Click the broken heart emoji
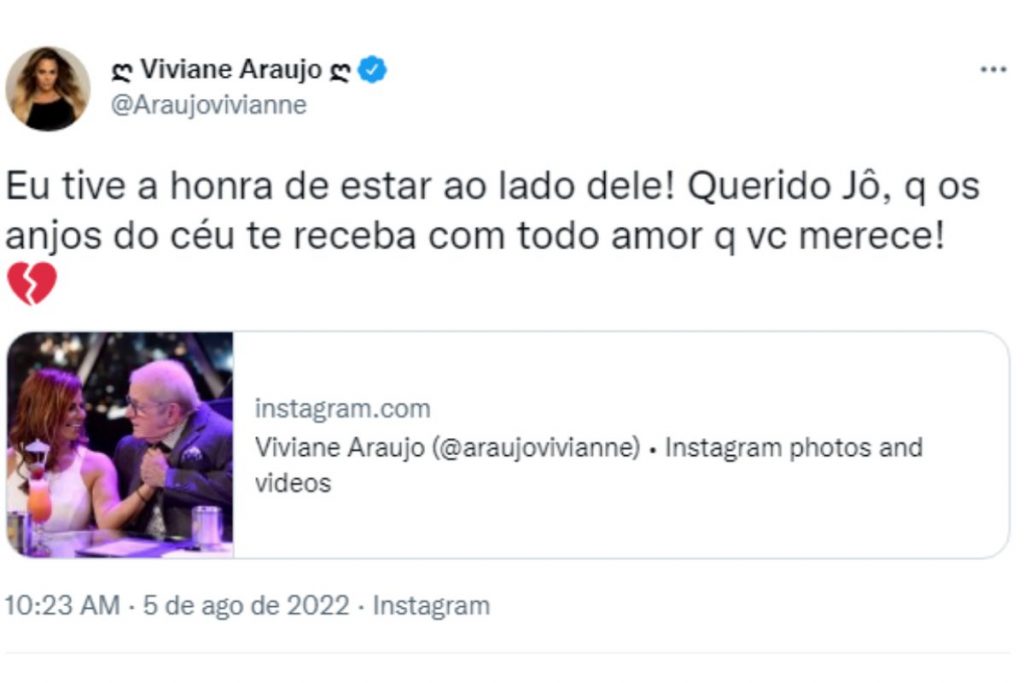 (32, 285)
